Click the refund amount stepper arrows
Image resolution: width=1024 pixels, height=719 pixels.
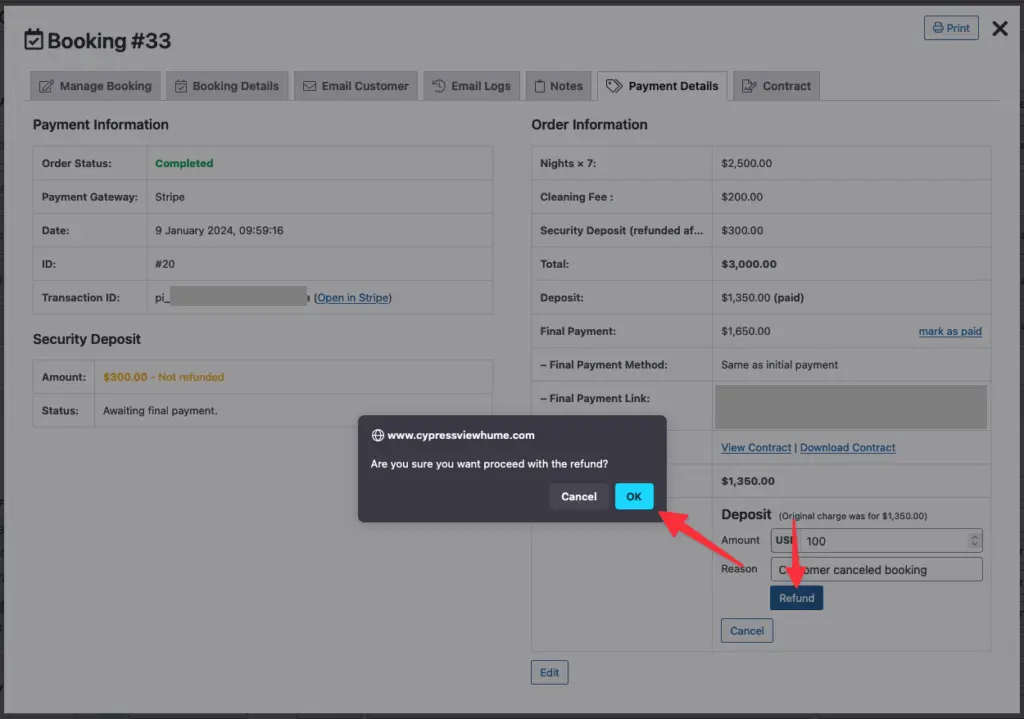[x=974, y=541]
